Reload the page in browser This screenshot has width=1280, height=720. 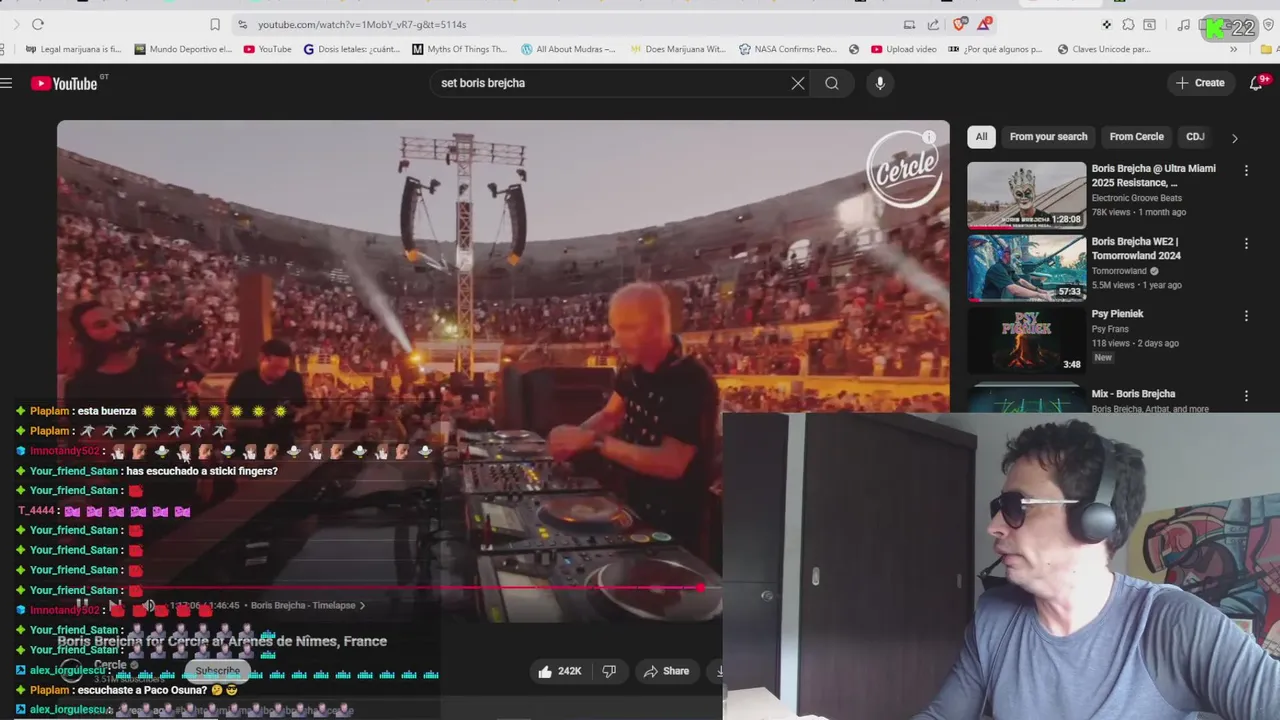38,24
